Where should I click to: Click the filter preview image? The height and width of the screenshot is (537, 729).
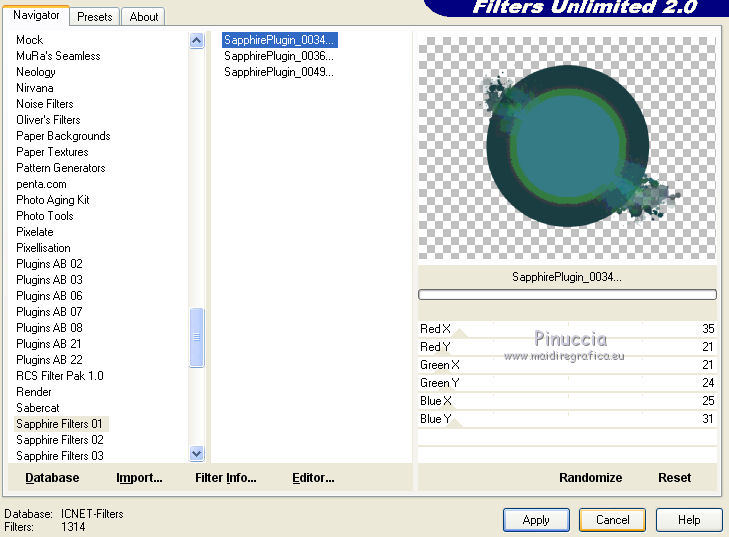567,148
